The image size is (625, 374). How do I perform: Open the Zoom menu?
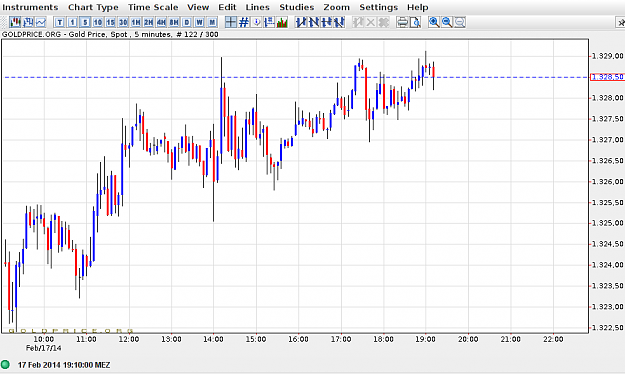click(x=336, y=7)
